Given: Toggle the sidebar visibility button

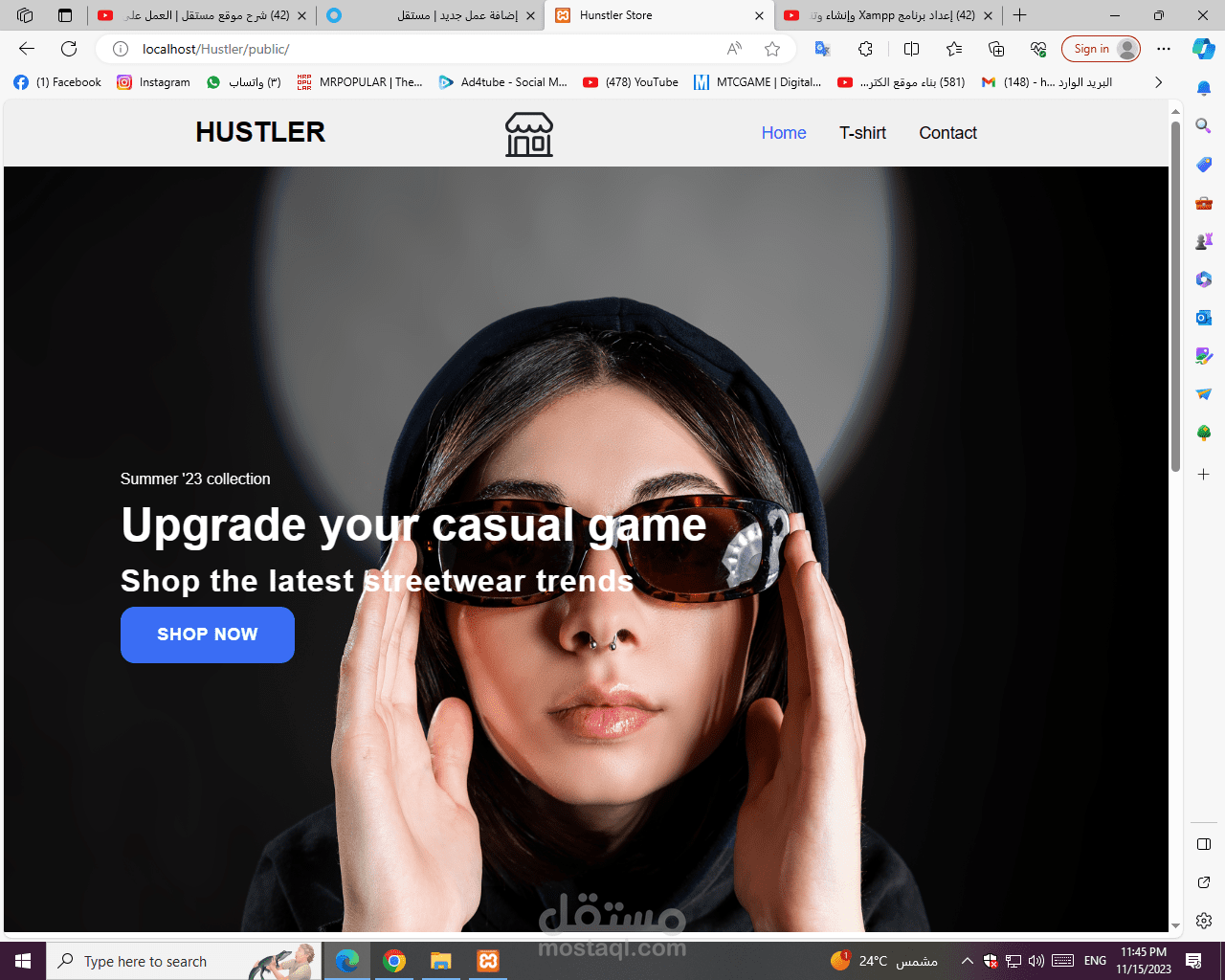Looking at the screenshot, I should (1204, 844).
